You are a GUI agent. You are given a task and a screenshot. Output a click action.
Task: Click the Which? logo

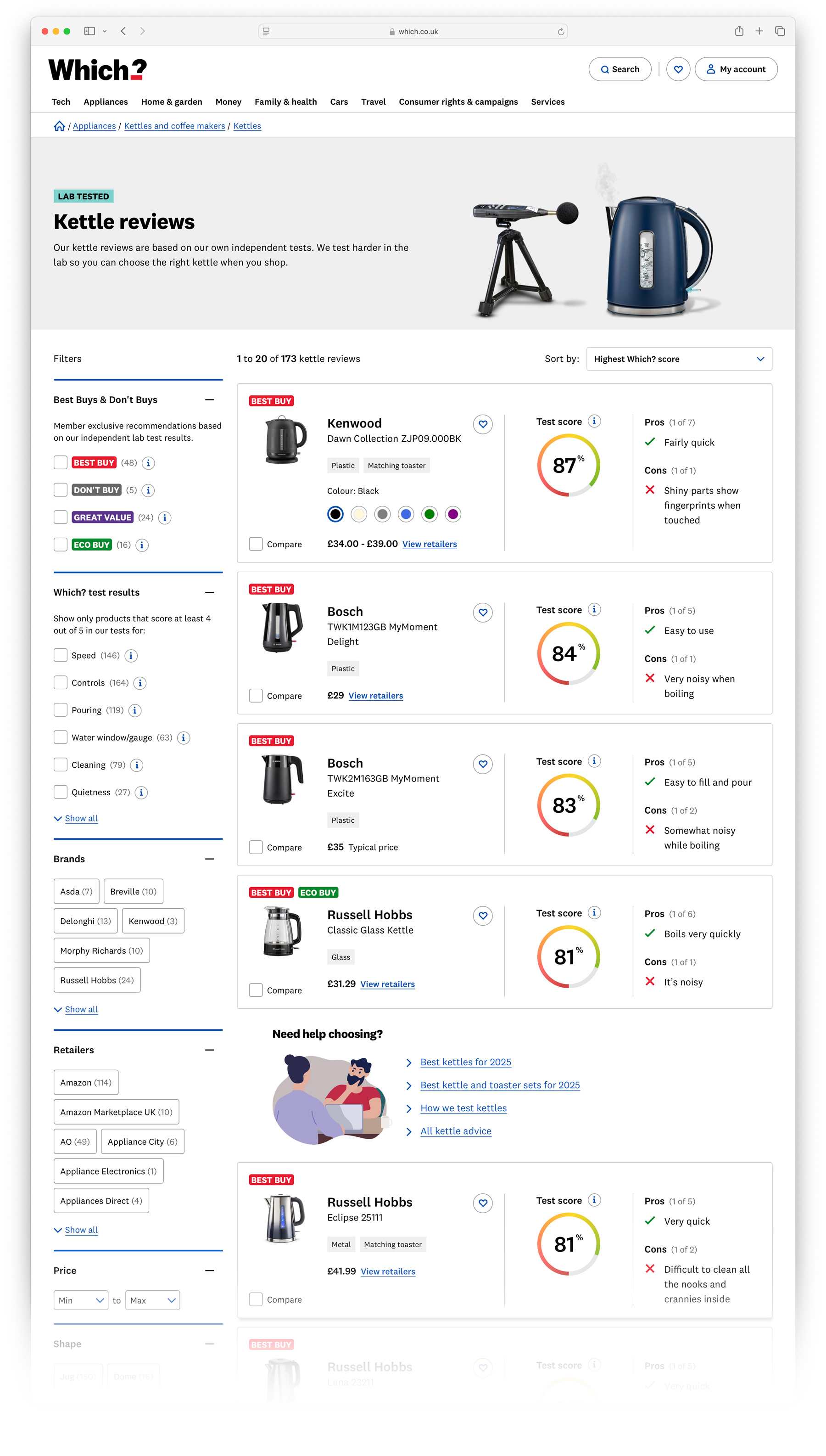tap(98, 70)
